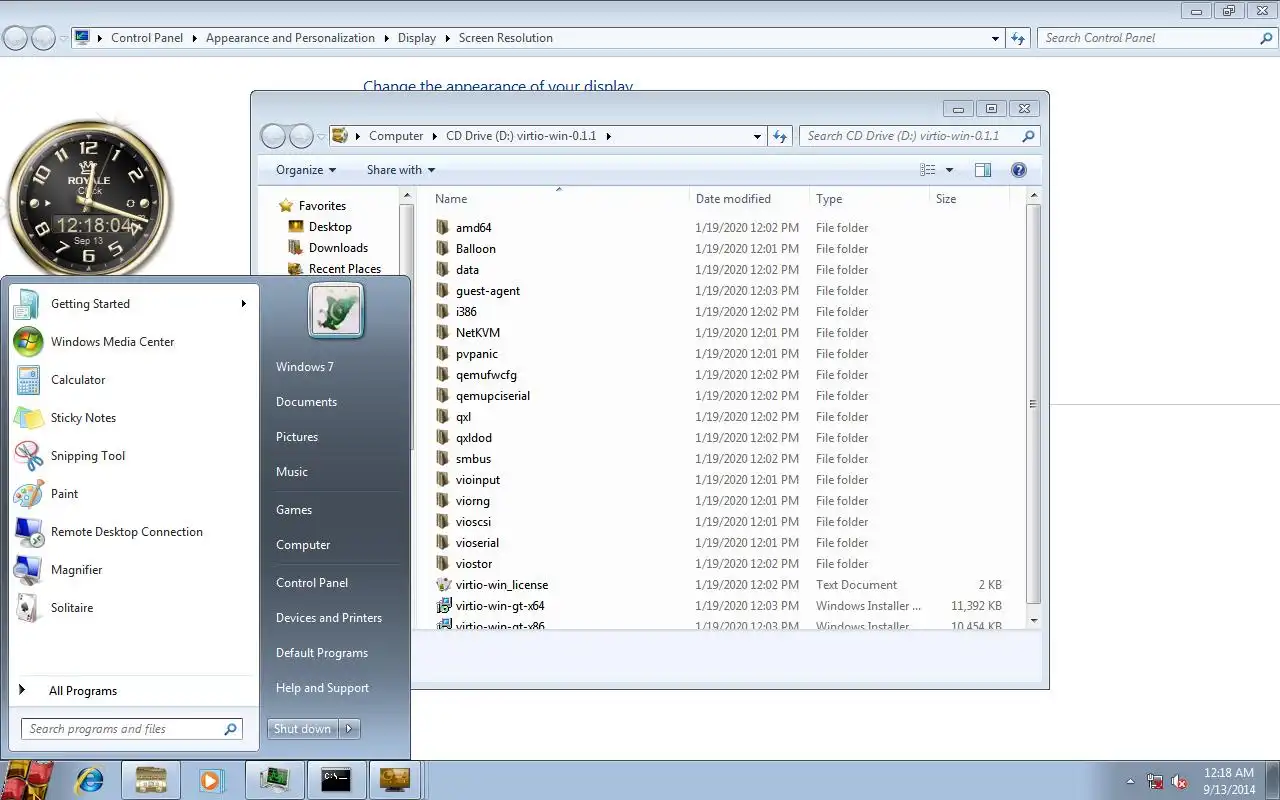This screenshot has height=800, width=1280.
Task: Open Sticky Notes in Start menu
Action: pos(83,418)
